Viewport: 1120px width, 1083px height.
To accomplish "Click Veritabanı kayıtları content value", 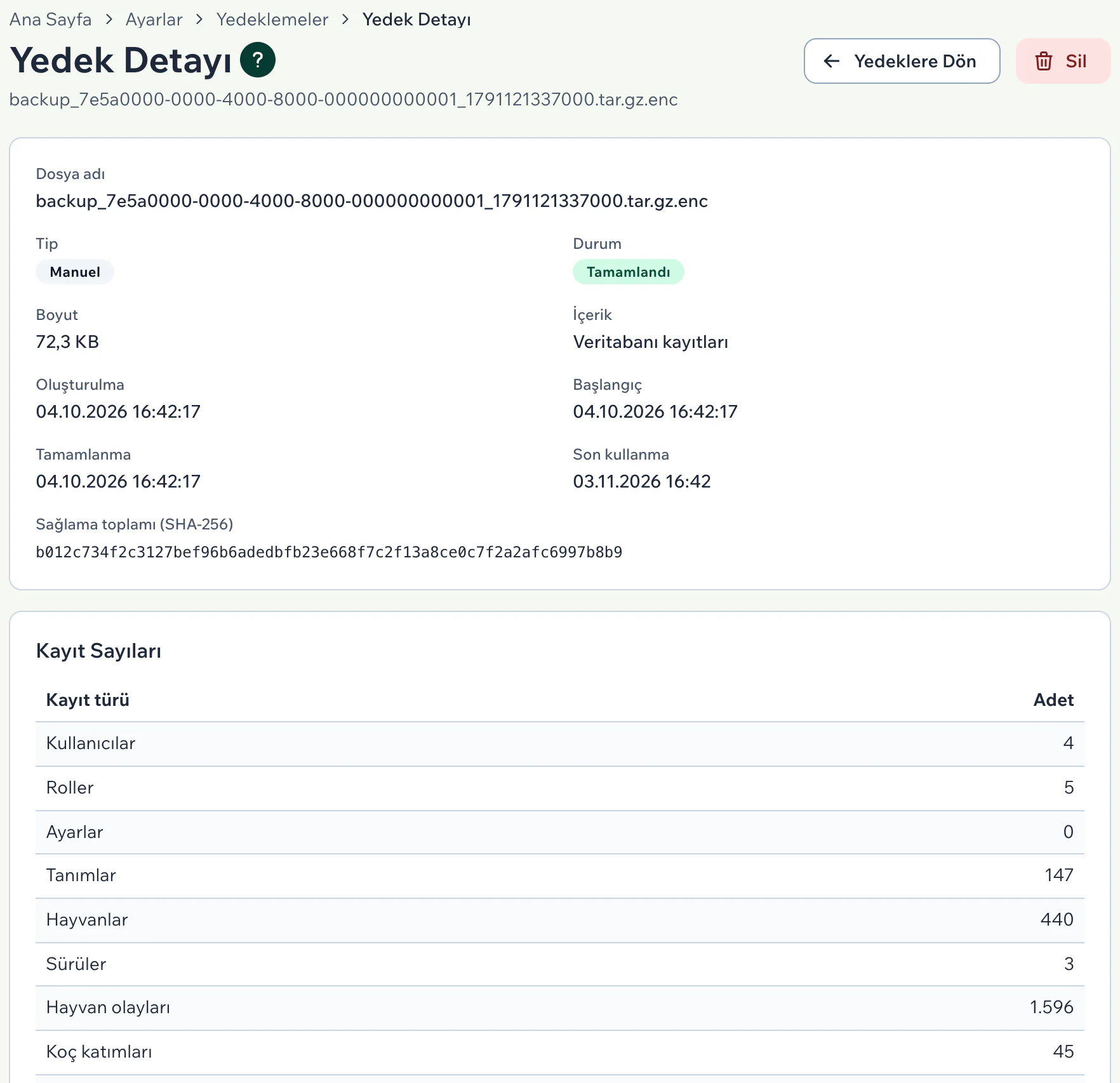I will point(650,342).
